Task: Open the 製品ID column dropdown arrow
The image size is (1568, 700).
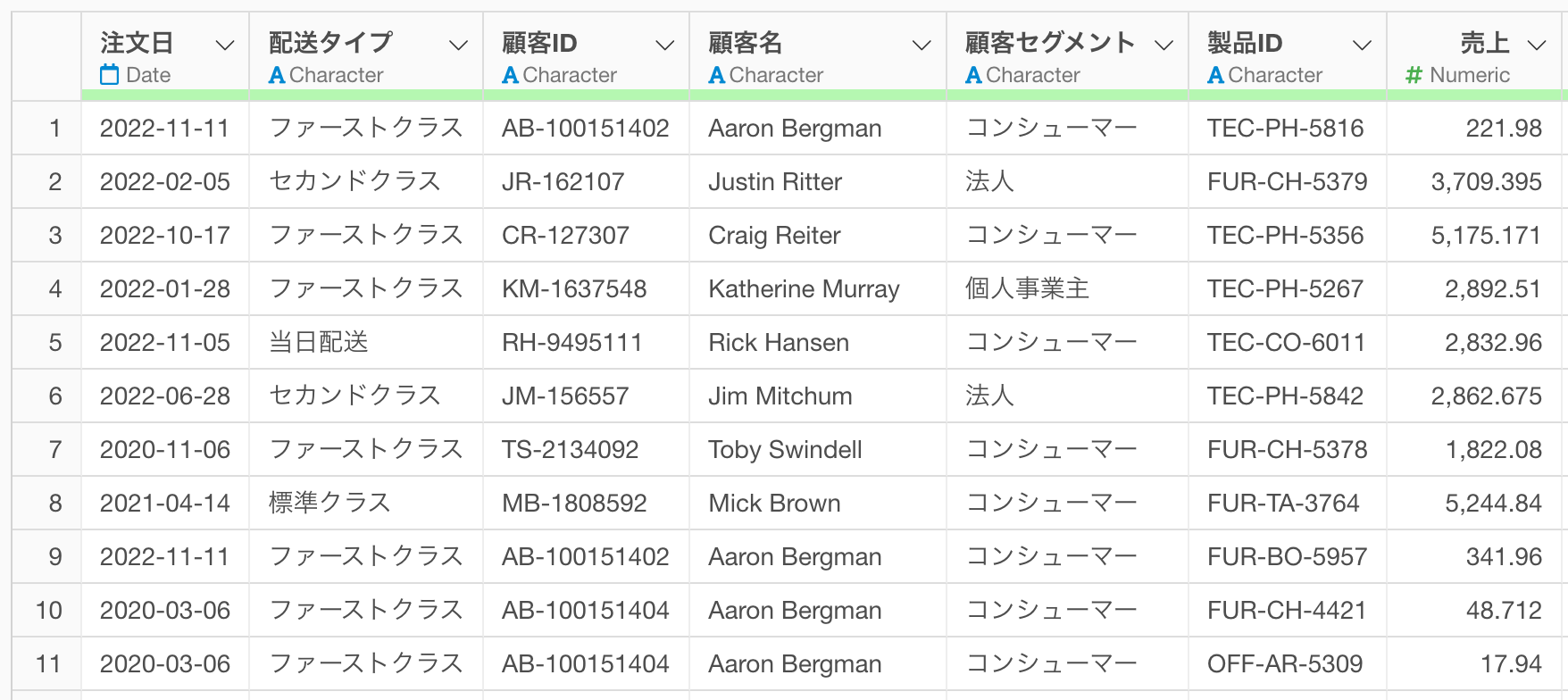Action: click(1362, 45)
